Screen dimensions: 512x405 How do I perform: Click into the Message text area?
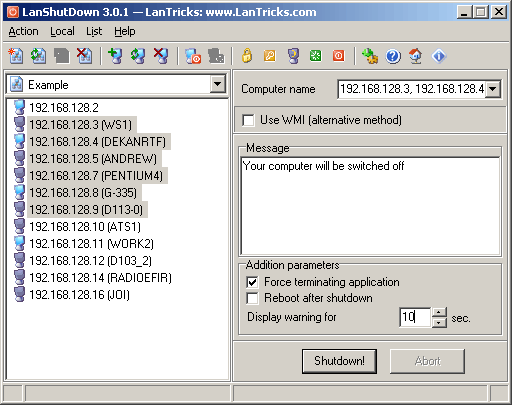370,206
